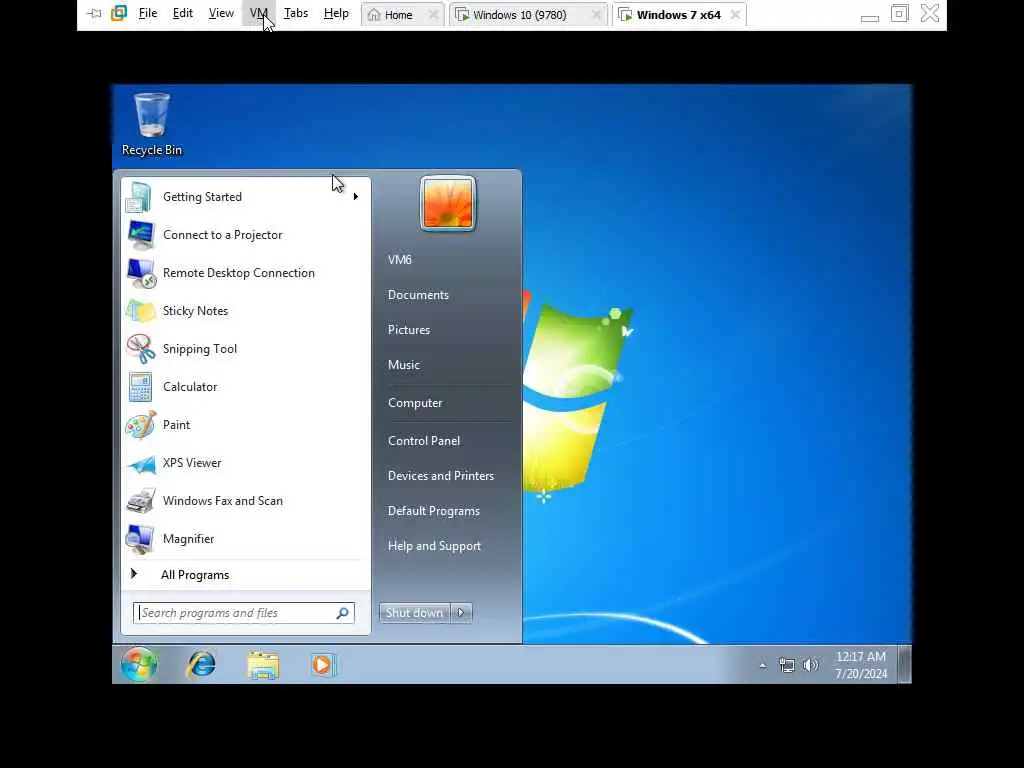This screenshot has width=1024, height=768.
Task: Open Default Programs
Action: pos(434,511)
